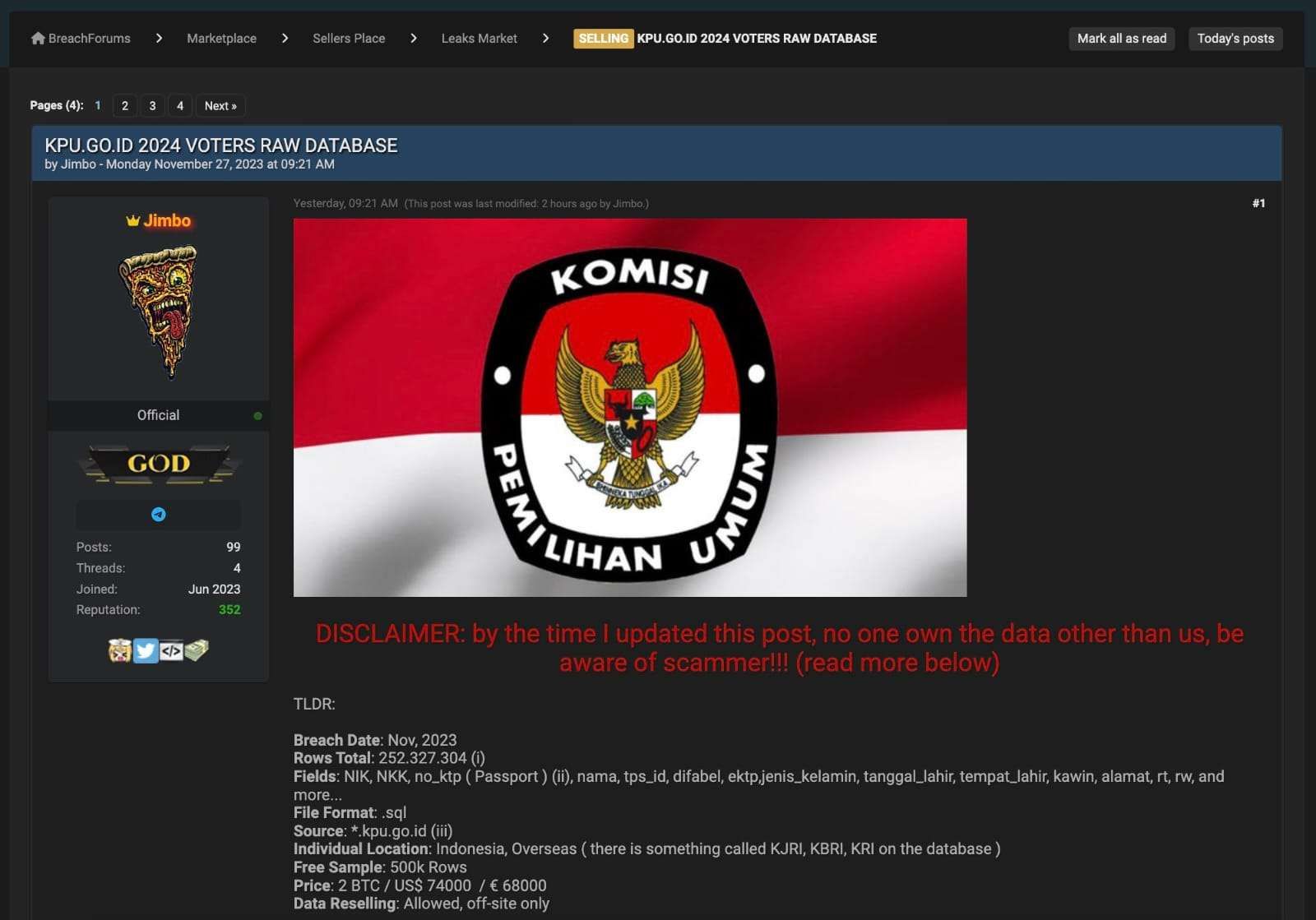This screenshot has height=920, width=1316.
Task: Toggle the Official member status bar
Action: click(x=158, y=415)
